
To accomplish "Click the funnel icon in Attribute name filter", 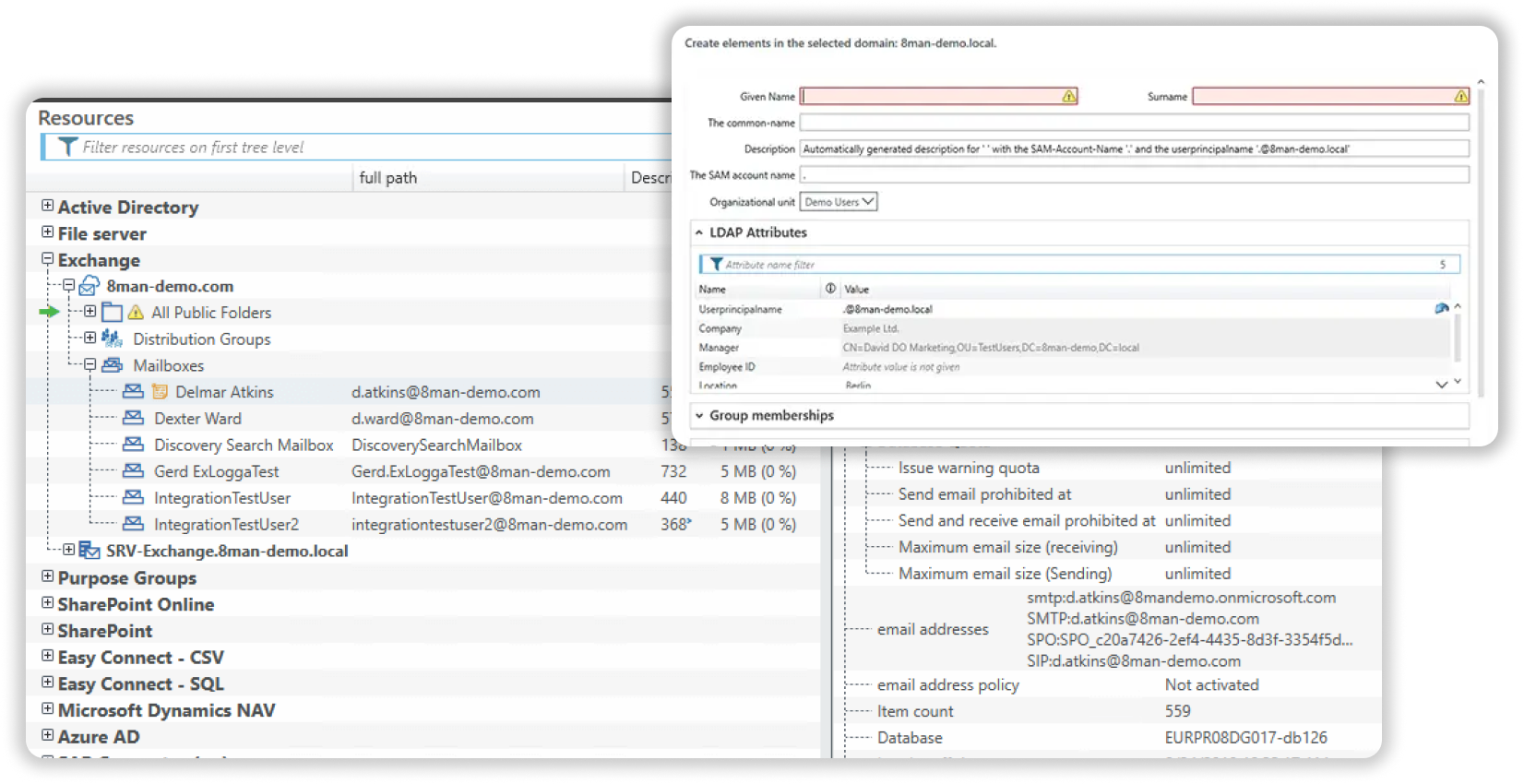I will pyautogui.click(x=716, y=264).
